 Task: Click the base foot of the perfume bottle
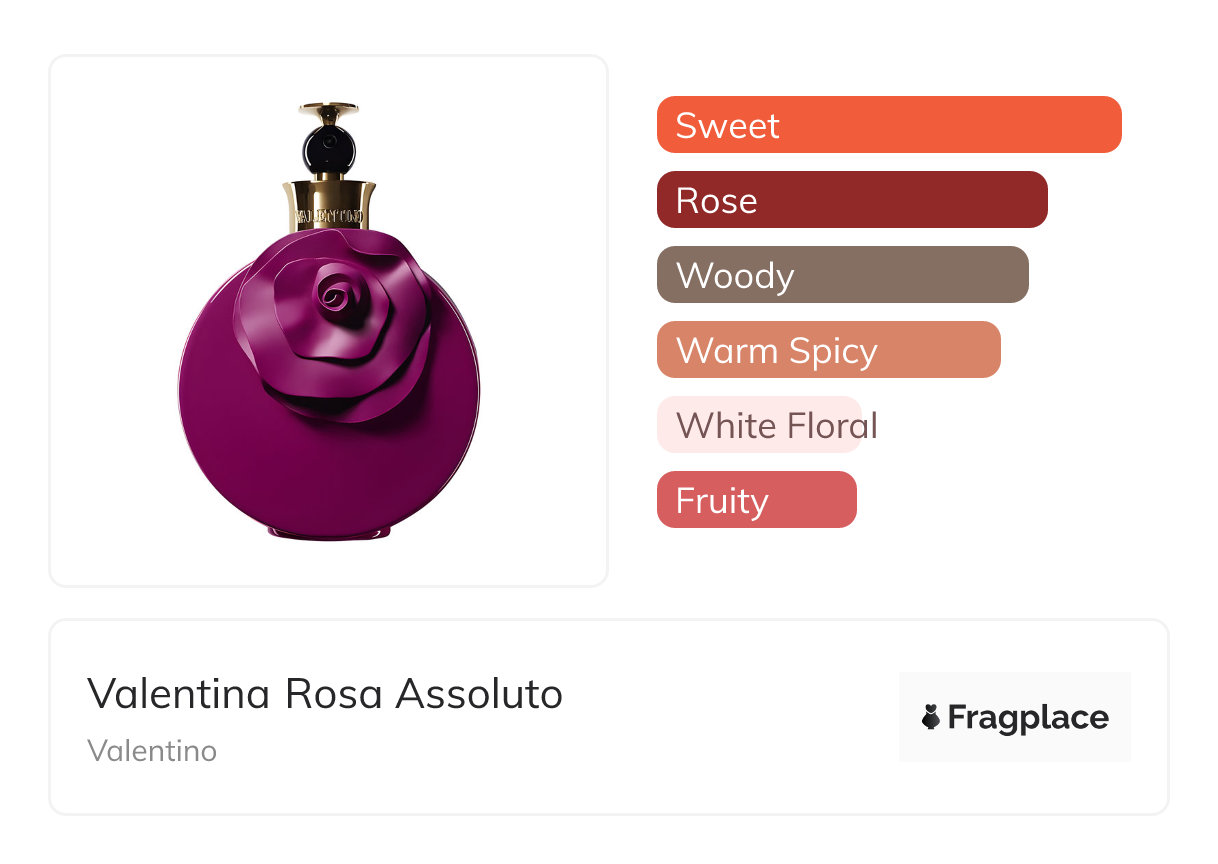point(328,535)
